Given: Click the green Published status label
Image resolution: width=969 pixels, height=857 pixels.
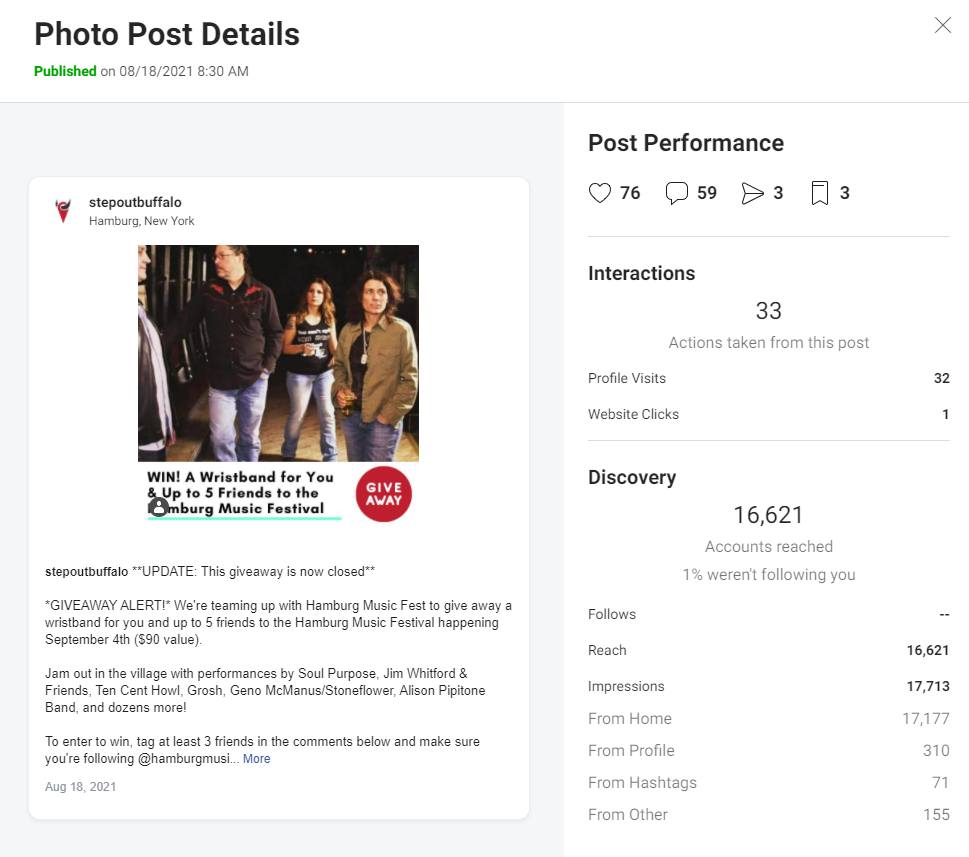Looking at the screenshot, I should (x=65, y=71).
